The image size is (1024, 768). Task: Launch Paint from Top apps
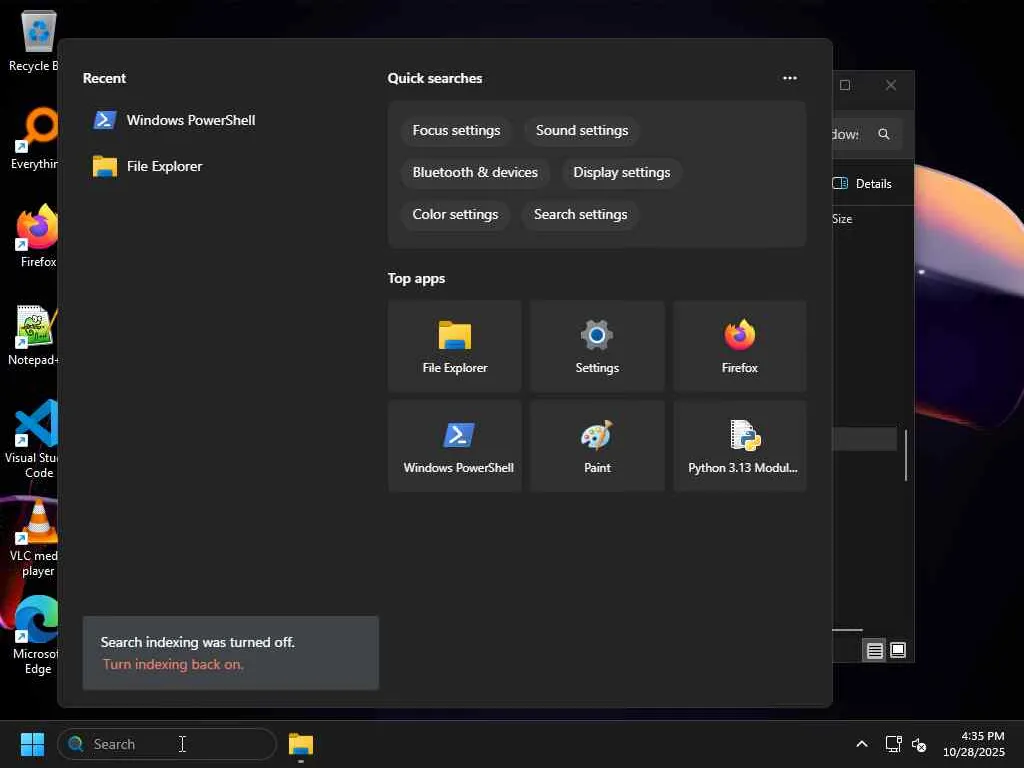click(x=597, y=446)
